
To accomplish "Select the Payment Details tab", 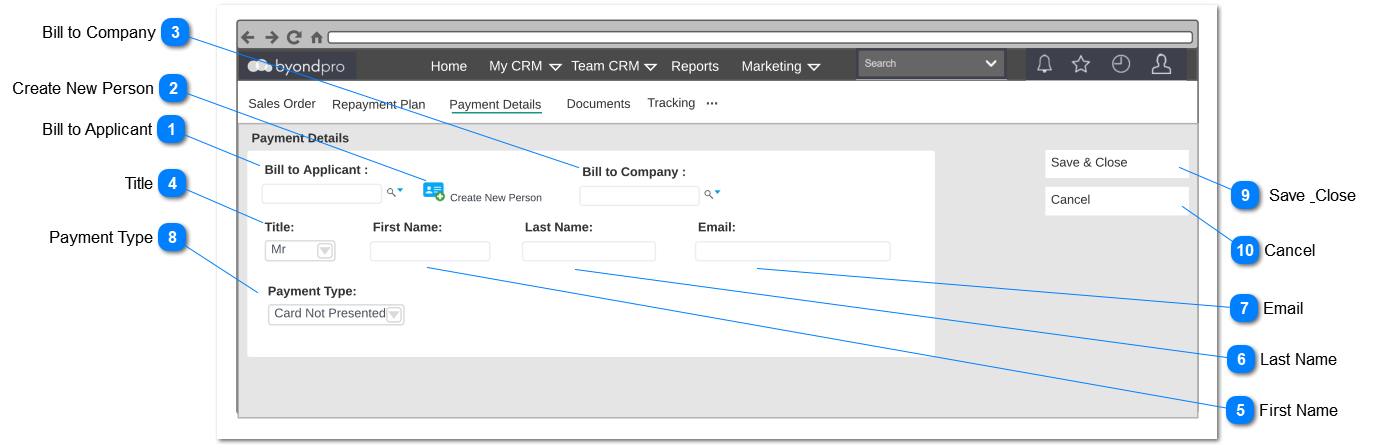I will click(495, 104).
